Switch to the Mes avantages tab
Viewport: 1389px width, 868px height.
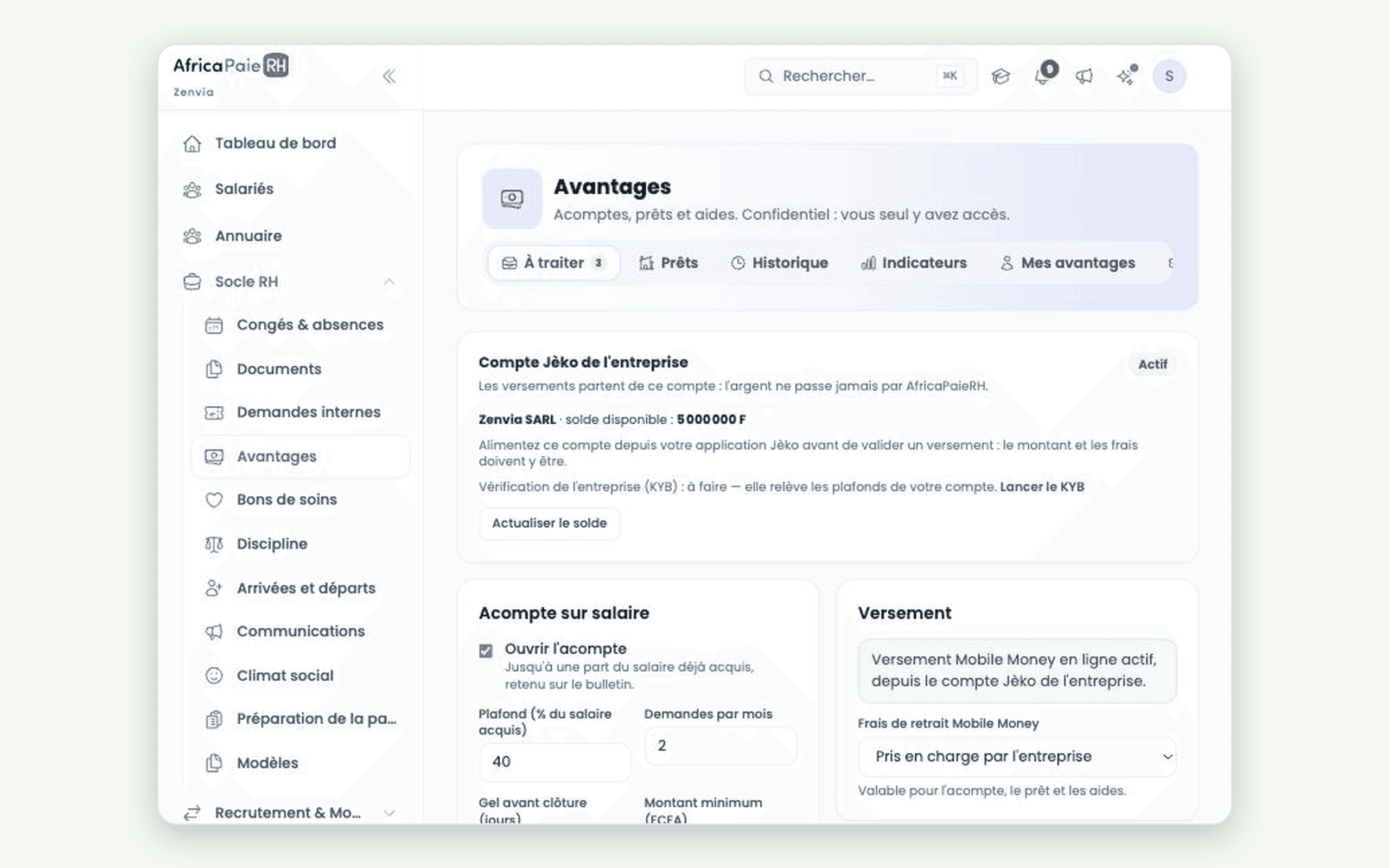(1068, 263)
